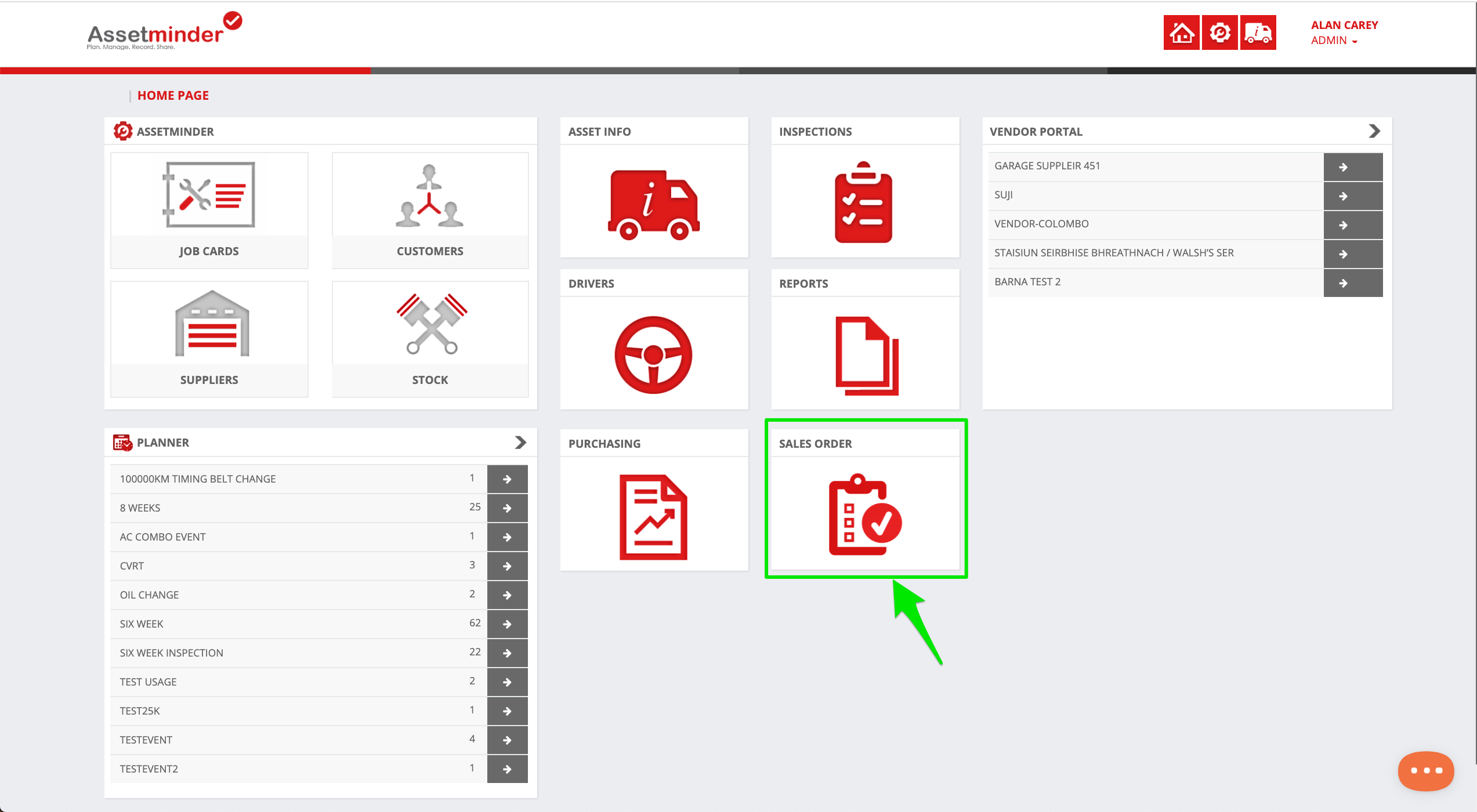Click the Planner heading text

[x=163, y=443]
